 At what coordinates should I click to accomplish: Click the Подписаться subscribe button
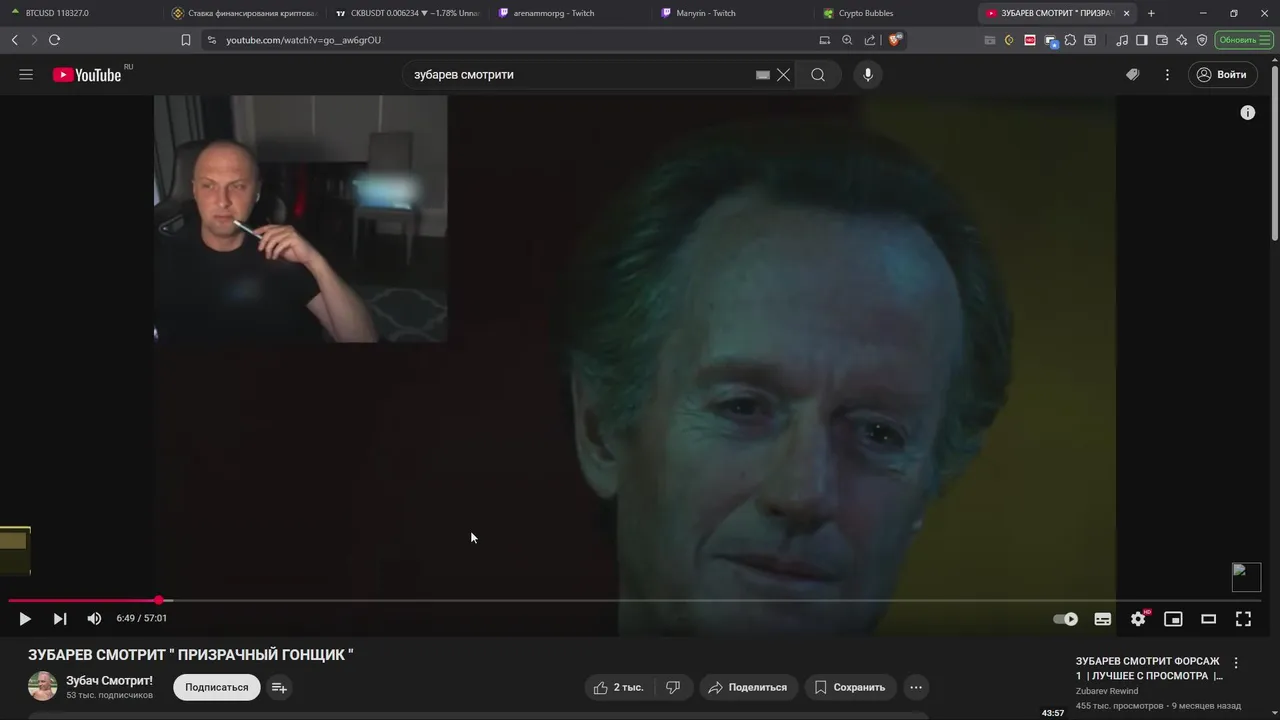click(216, 687)
